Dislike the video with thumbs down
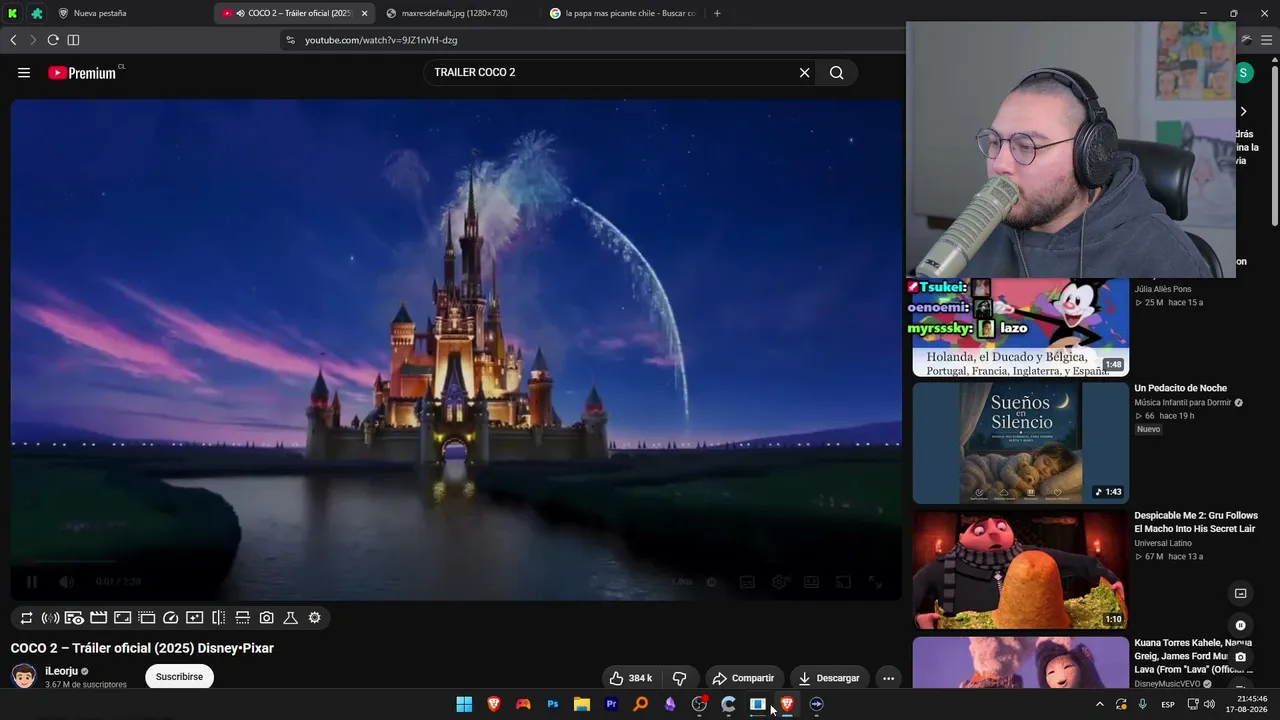Viewport: 1280px width, 720px height. (680, 678)
